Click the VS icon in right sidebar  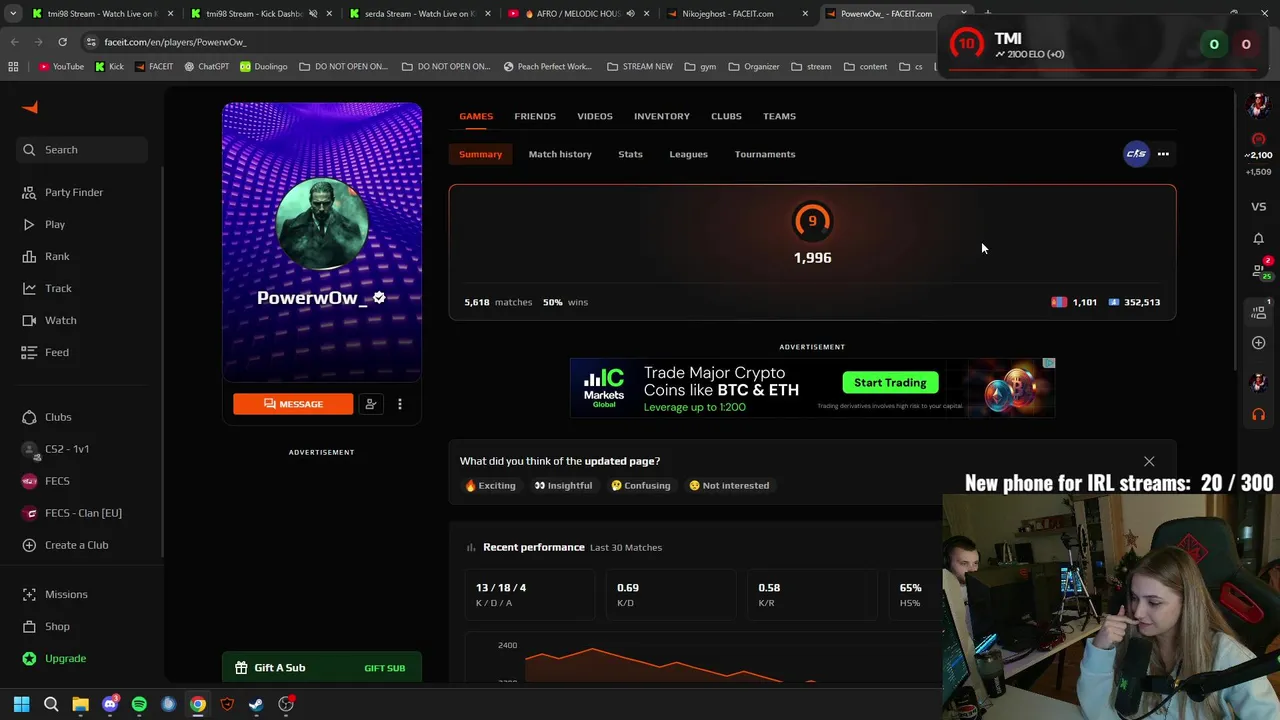click(1258, 207)
